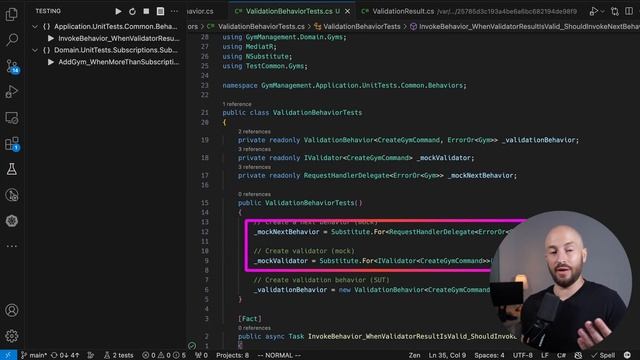Open the Search view icon

point(11,40)
